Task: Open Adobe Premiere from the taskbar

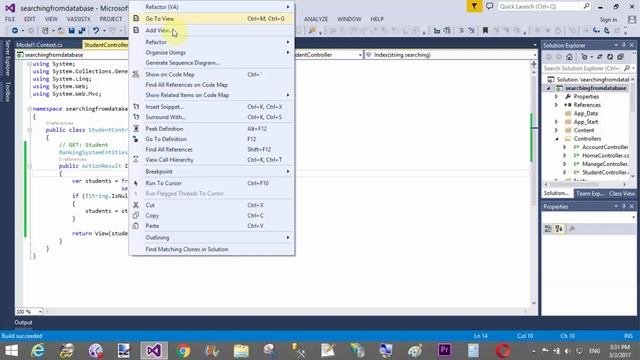Action: point(444,350)
